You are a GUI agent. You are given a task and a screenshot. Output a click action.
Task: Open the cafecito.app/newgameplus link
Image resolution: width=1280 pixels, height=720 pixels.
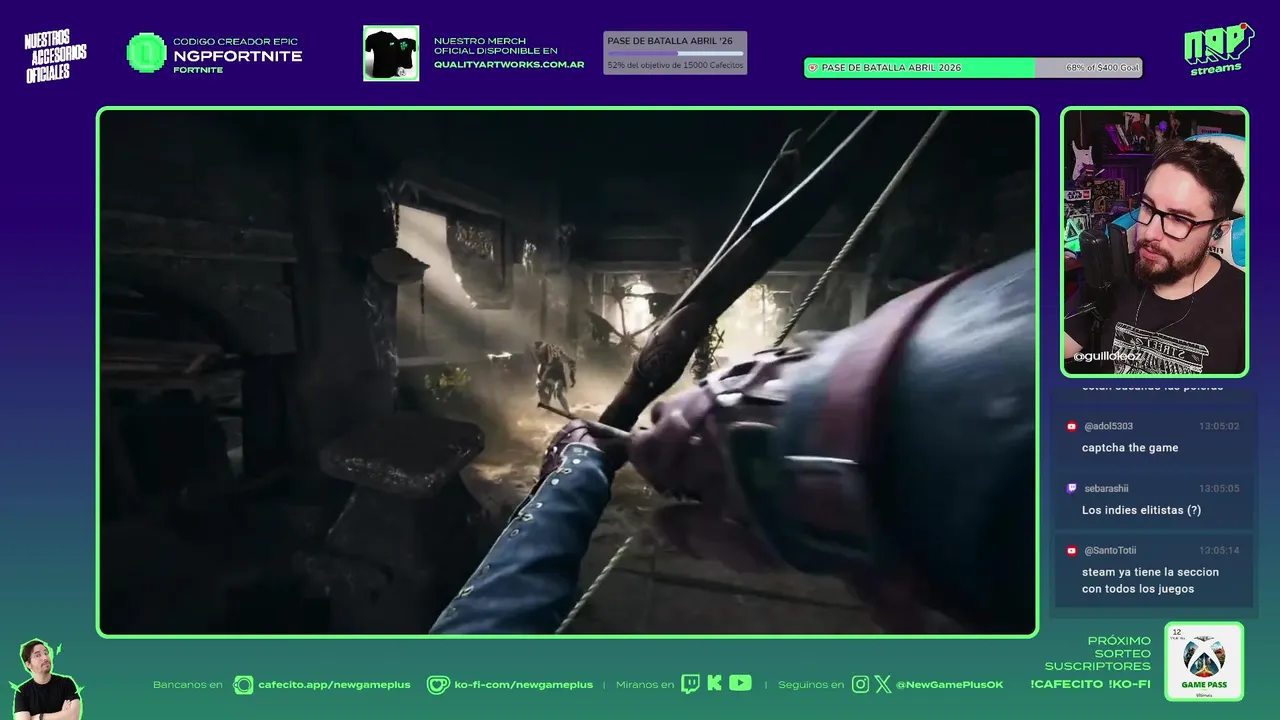point(334,685)
